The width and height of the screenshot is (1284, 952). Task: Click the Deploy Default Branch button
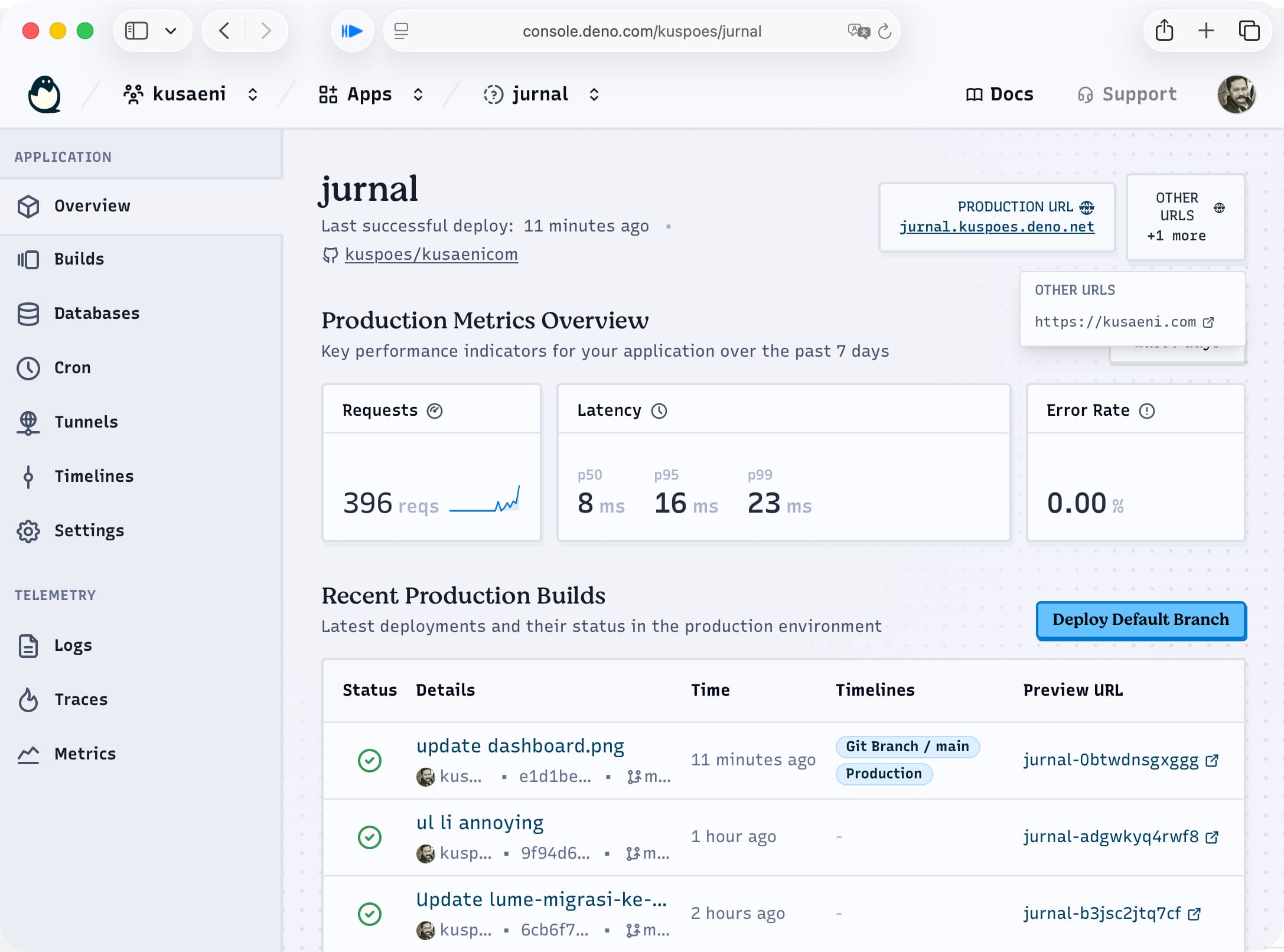coord(1141,620)
